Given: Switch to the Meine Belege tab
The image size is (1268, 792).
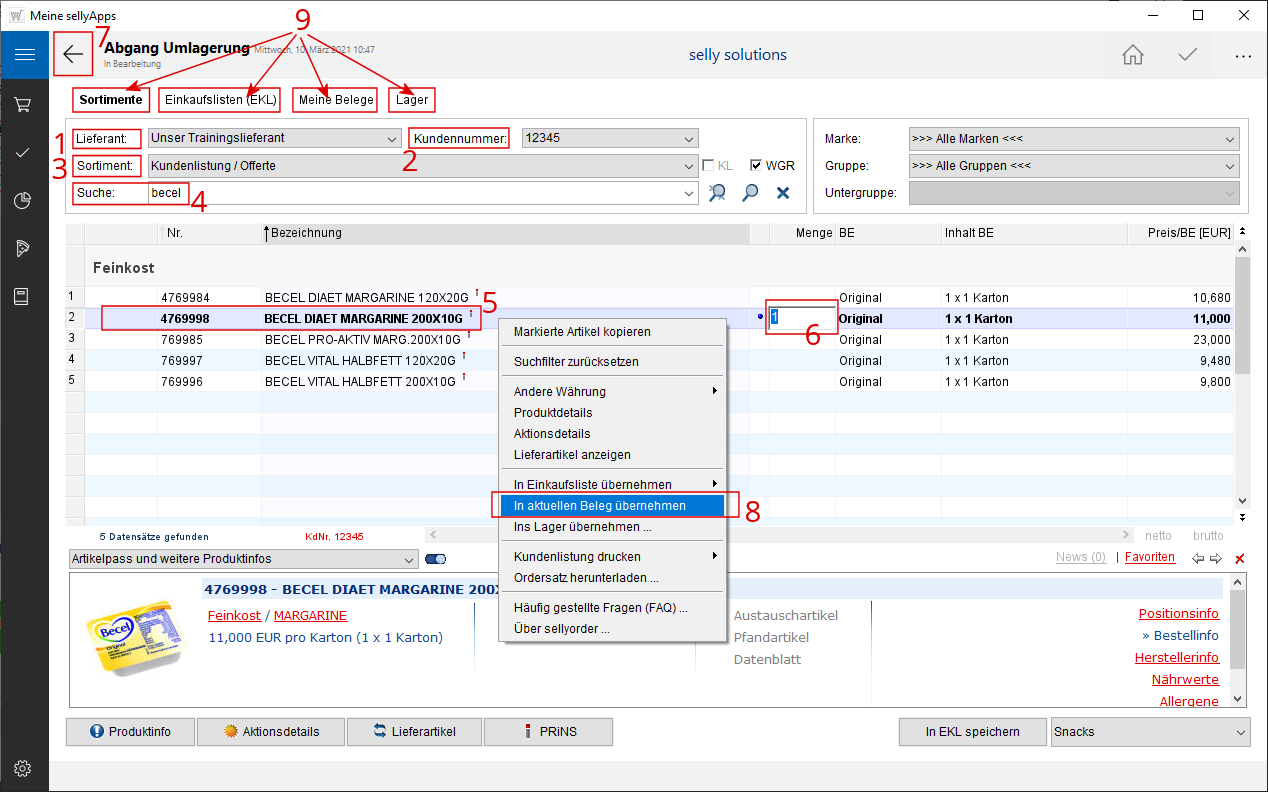Looking at the screenshot, I should pyautogui.click(x=336, y=100).
